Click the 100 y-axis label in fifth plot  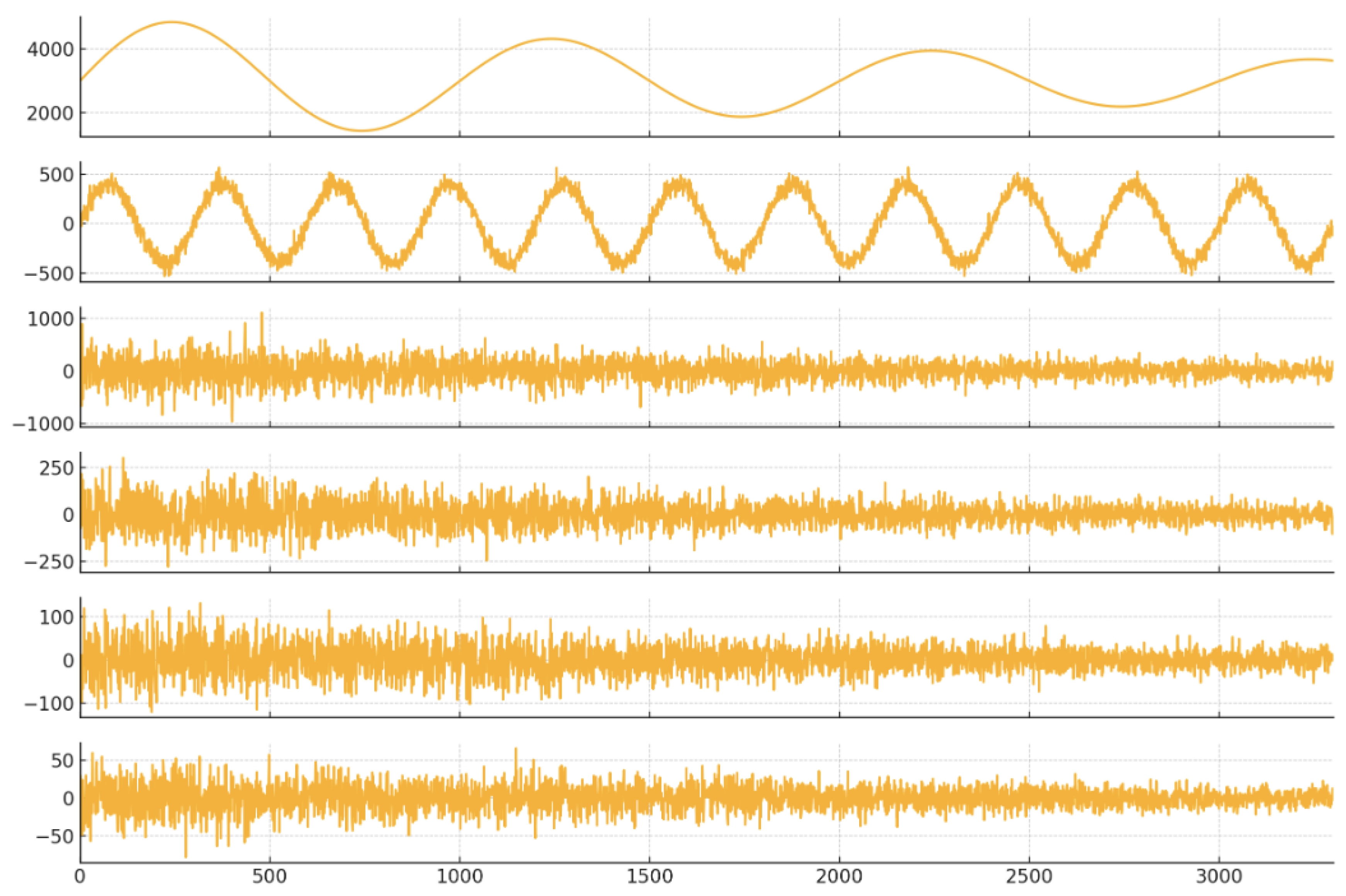point(56,617)
